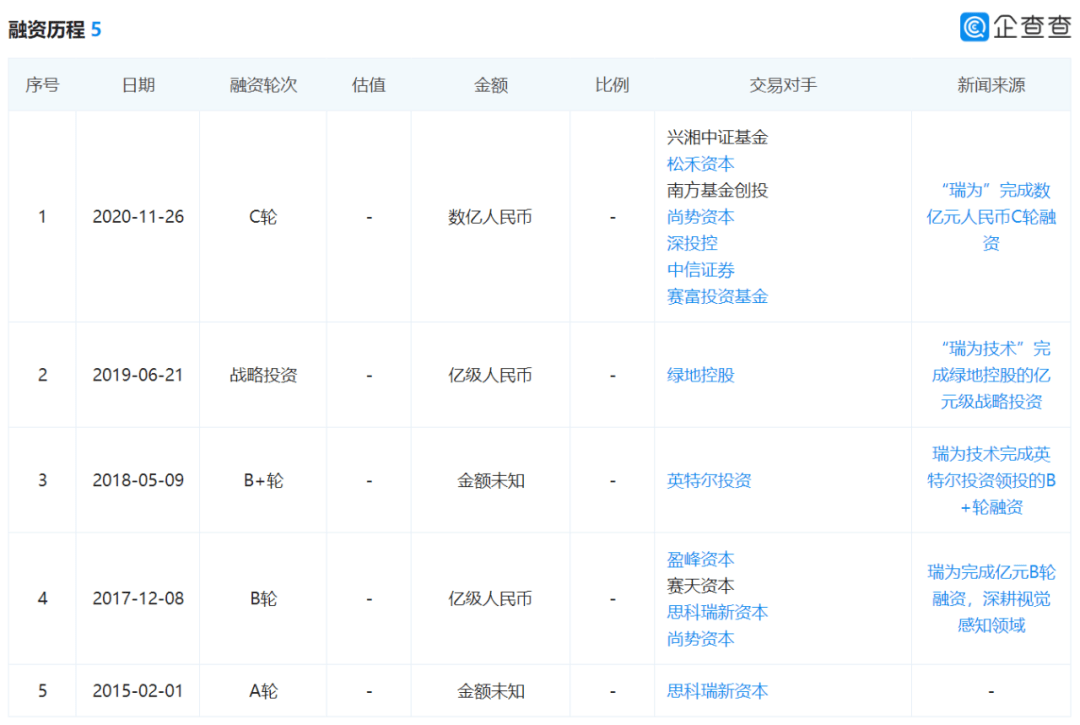Select the 赛天资本 text
Viewport: 1080px width, 725px height.
click(700, 586)
